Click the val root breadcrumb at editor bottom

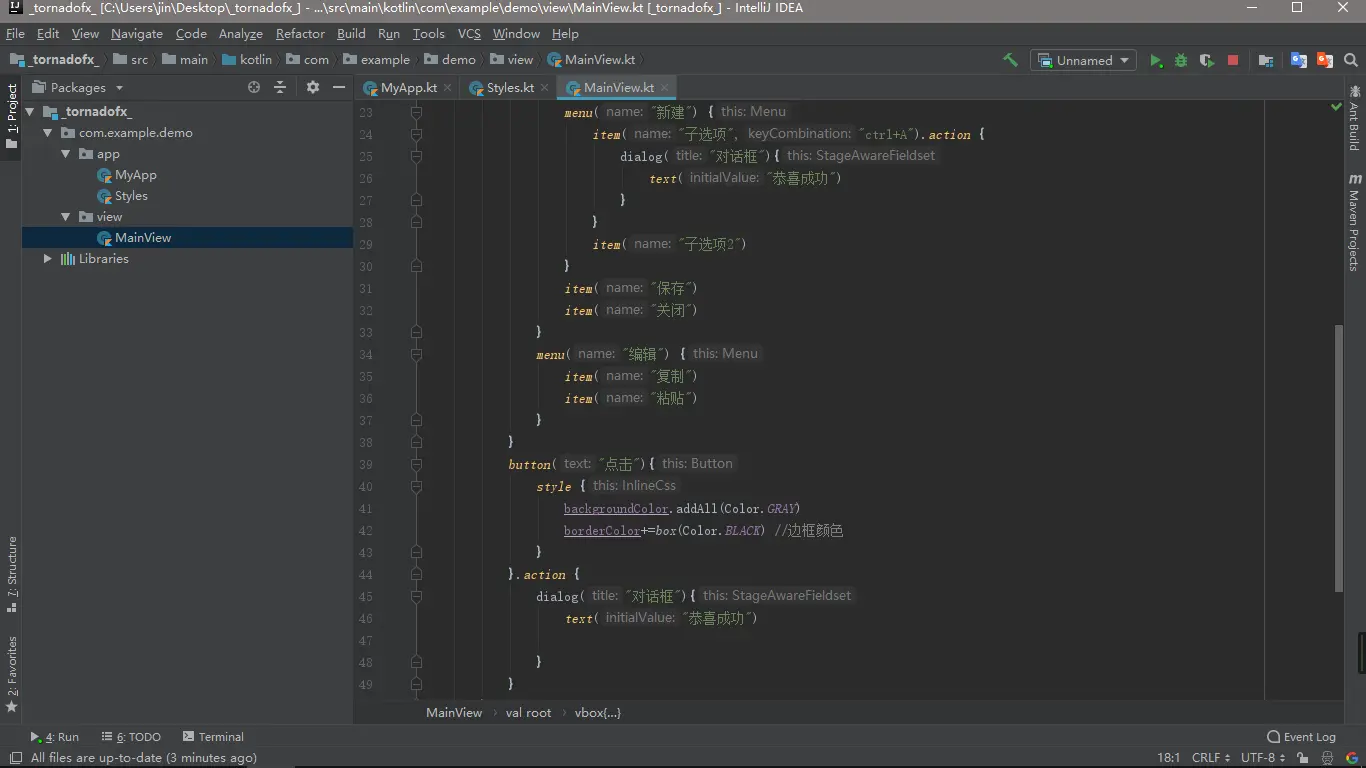coord(528,713)
